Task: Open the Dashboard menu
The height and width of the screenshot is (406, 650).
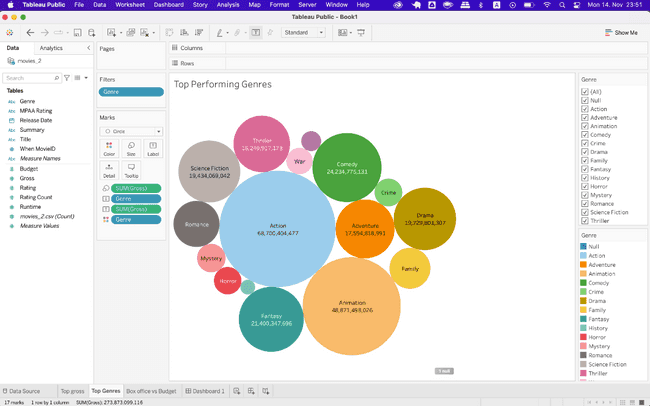Action: click(x=168, y=5)
